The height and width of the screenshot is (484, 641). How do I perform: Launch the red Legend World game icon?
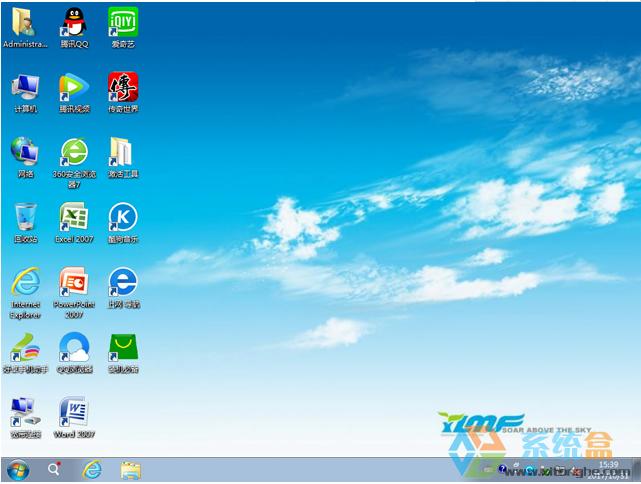tap(123, 87)
